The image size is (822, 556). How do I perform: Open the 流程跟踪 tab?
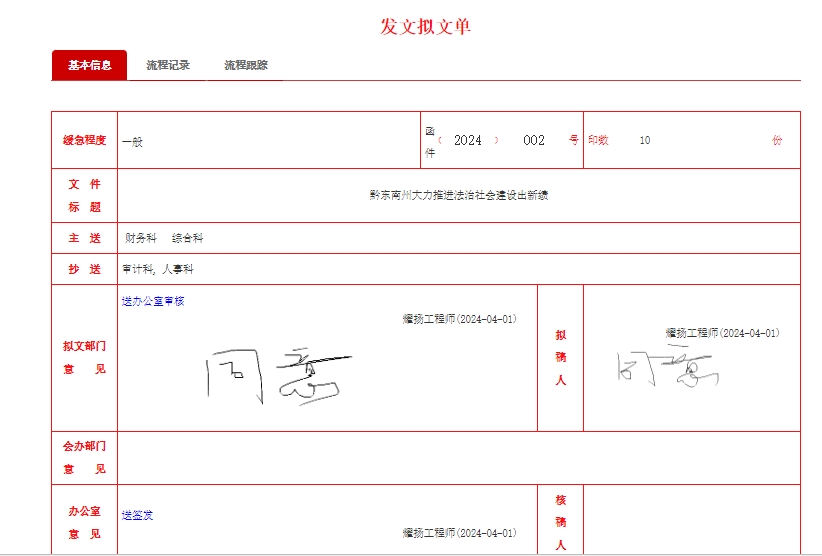pos(246,65)
